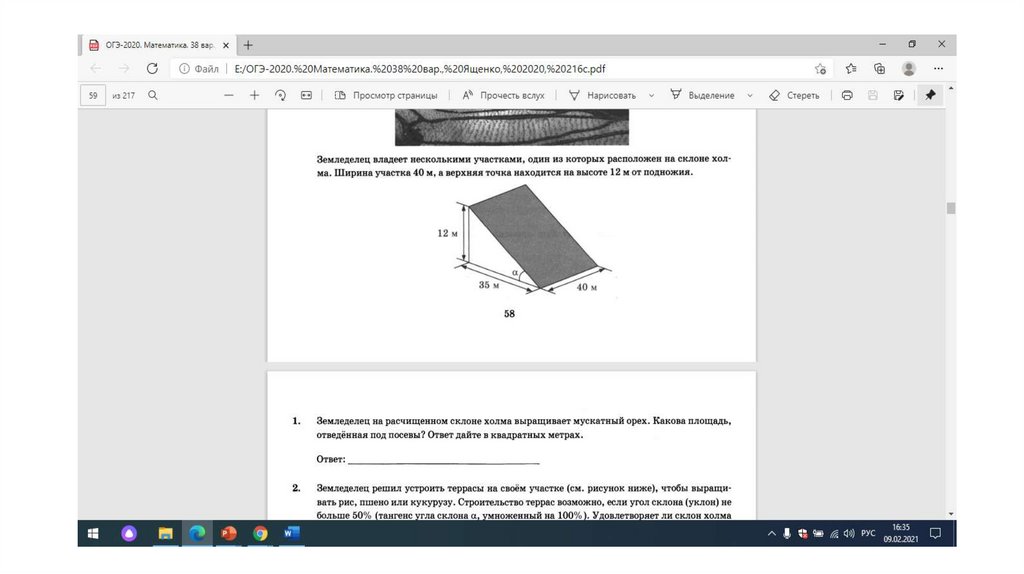Expand the Выделение options dropdown arrow

(x=750, y=95)
